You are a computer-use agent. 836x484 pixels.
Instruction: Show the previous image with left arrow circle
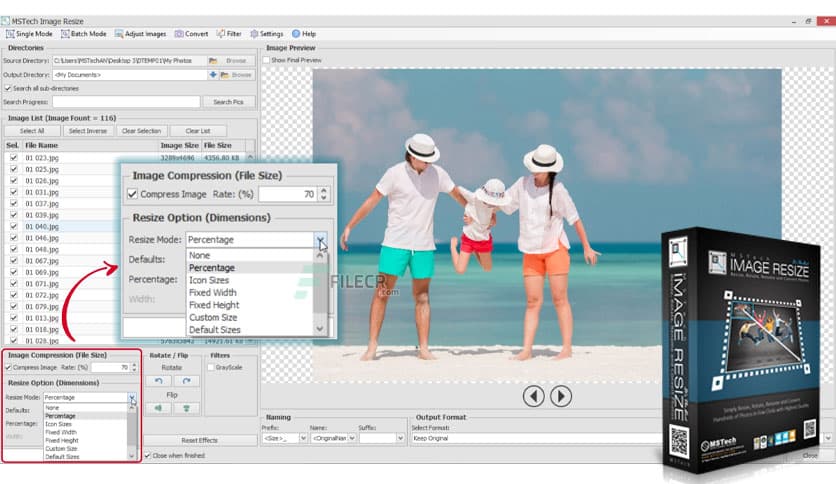tap(533, 396)
